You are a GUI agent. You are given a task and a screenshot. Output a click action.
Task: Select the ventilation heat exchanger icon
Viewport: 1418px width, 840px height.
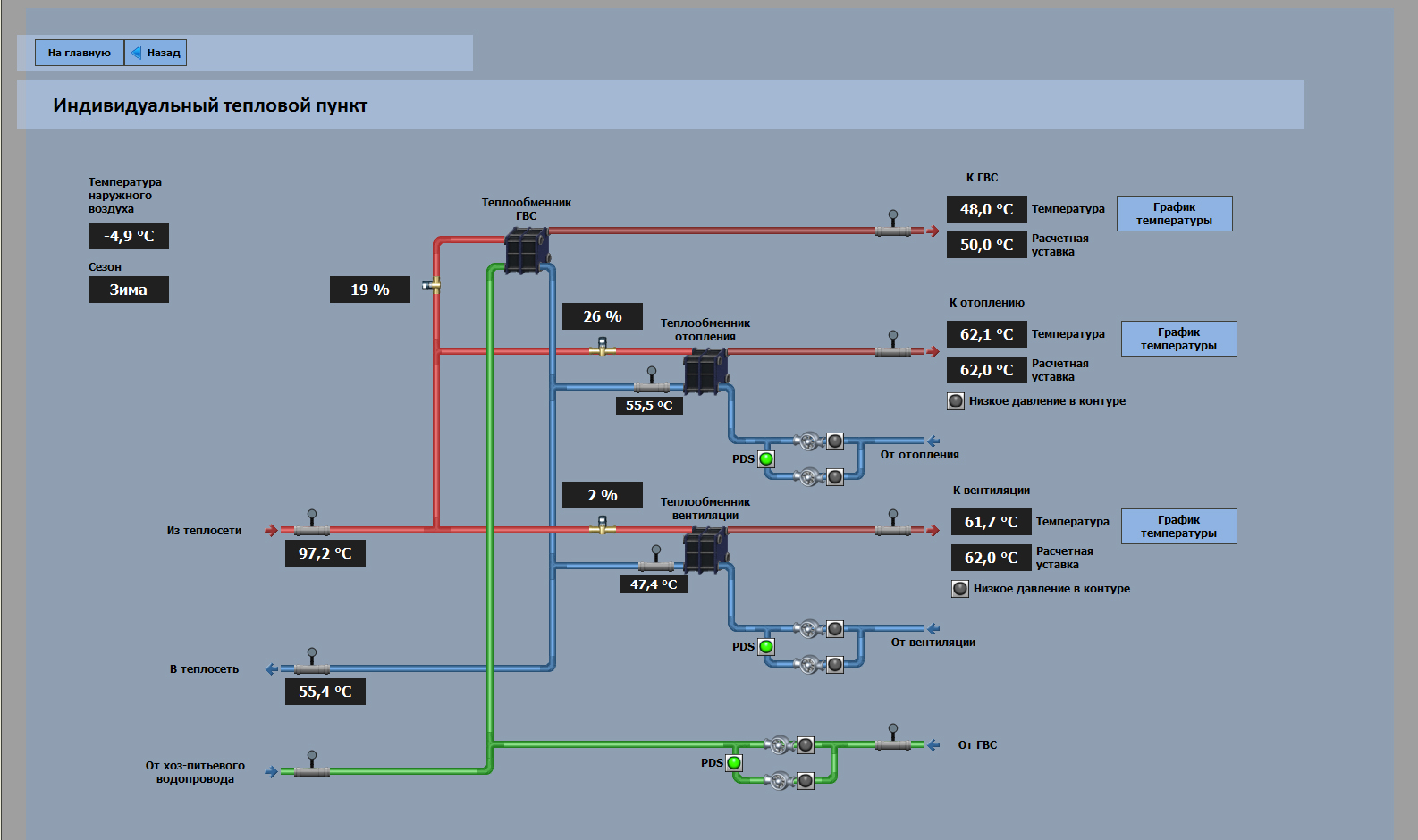(x=705, y=550)
